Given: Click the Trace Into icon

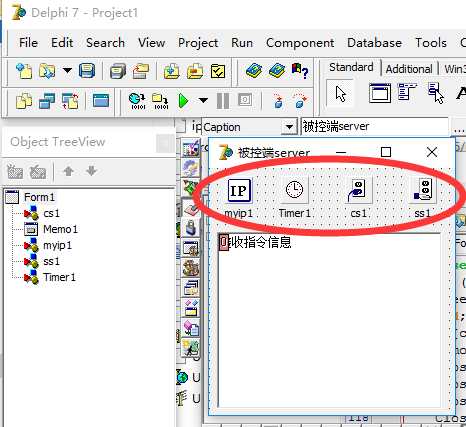Looking at the screenshot, I should pyautogui.click(x=278, y=101).
